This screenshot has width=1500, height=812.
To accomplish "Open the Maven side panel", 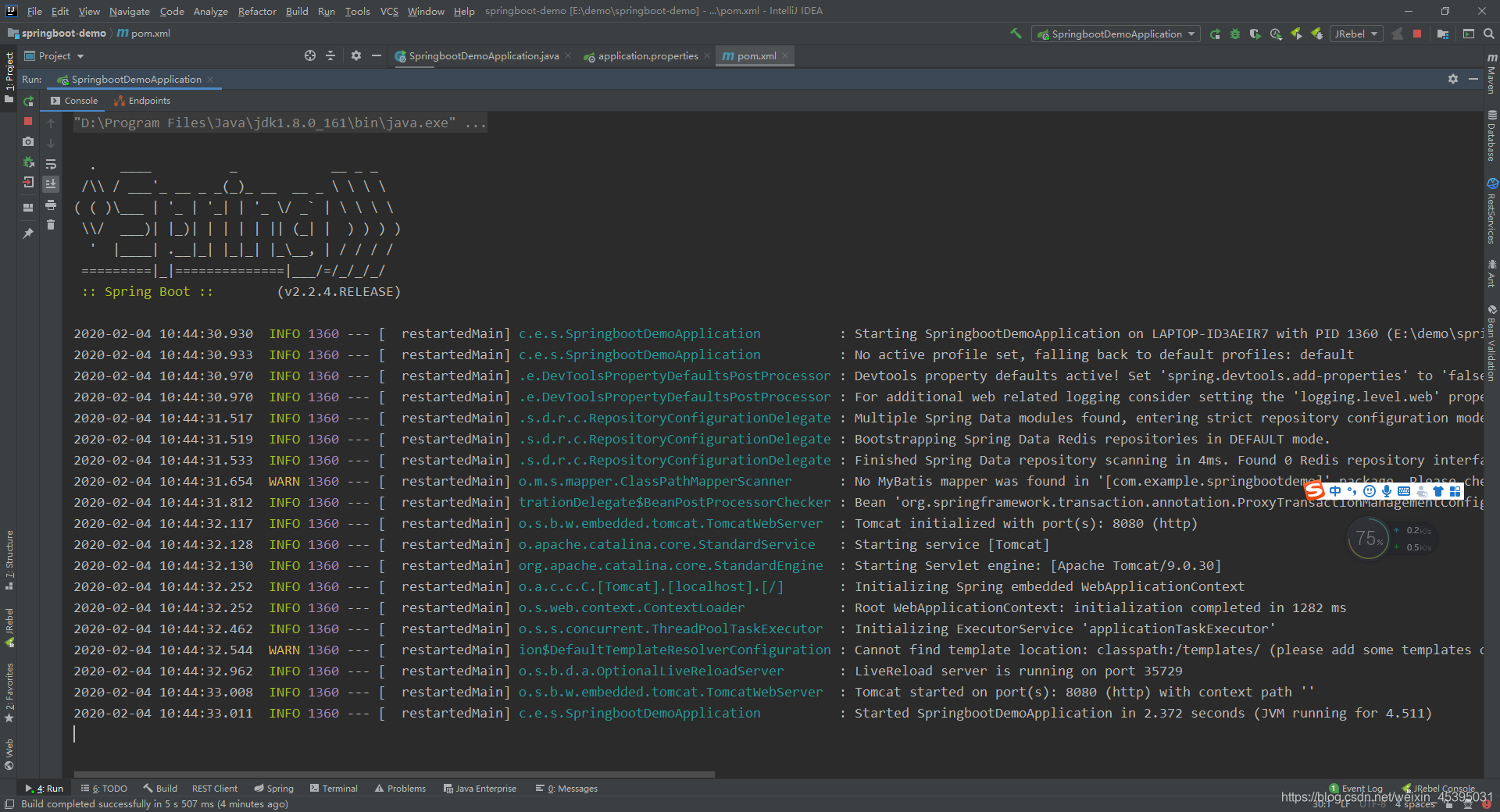I will (x=1491, y=73).
